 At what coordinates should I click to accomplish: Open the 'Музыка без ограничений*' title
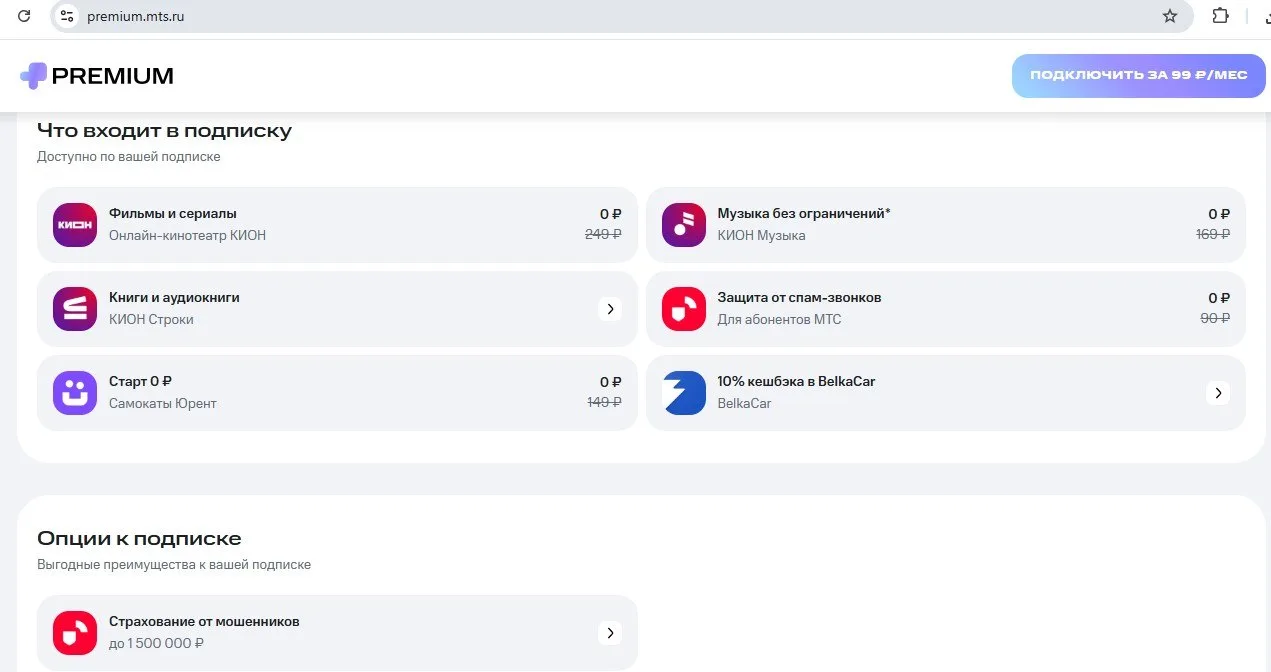click(x=804, y=214)
